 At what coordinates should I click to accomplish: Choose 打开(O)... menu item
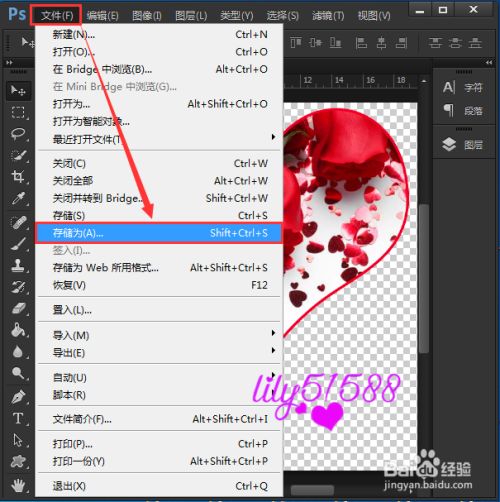pyautogui.click(x=159, y=52)
